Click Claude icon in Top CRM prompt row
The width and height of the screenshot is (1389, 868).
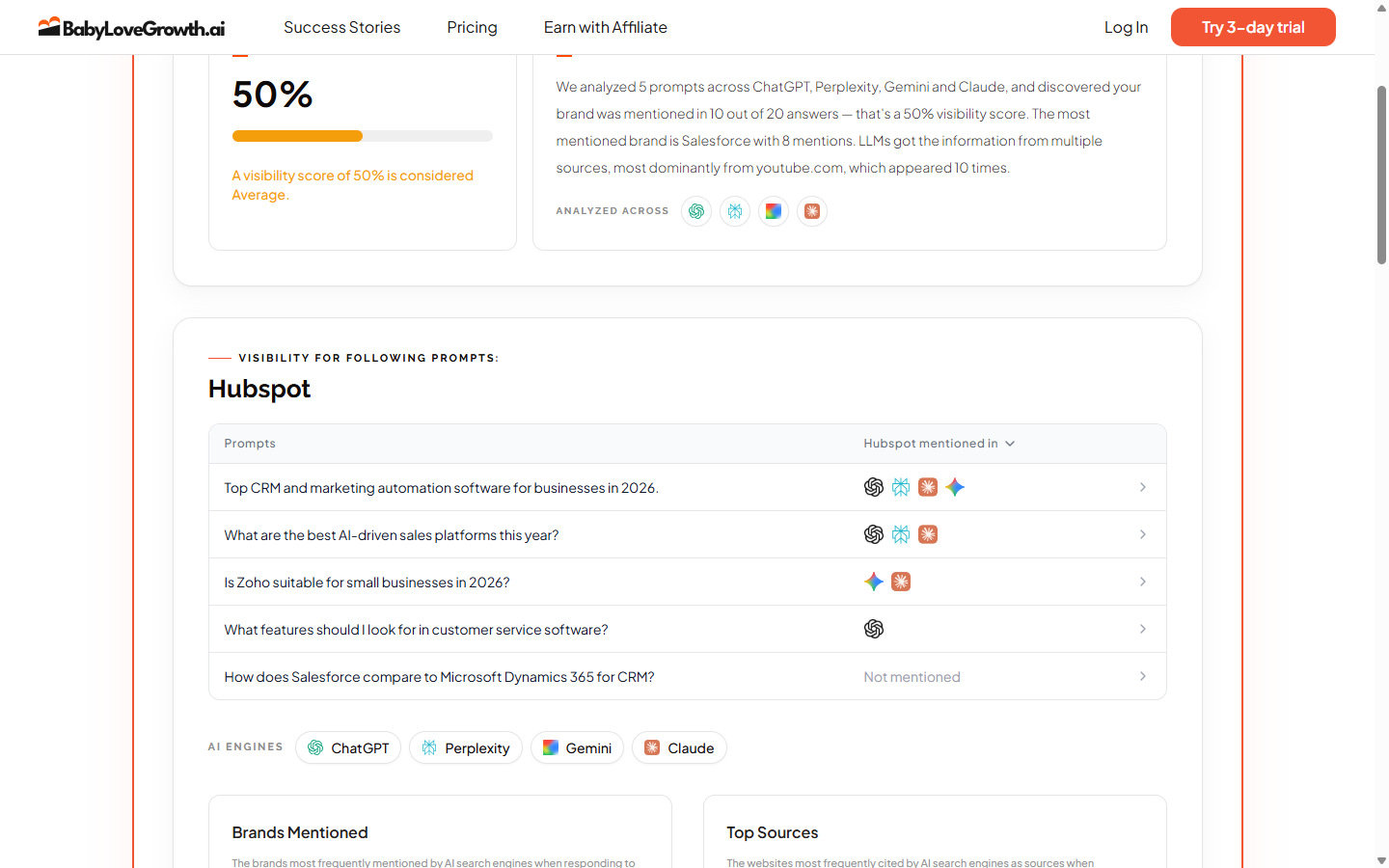(x=928, y=487)
